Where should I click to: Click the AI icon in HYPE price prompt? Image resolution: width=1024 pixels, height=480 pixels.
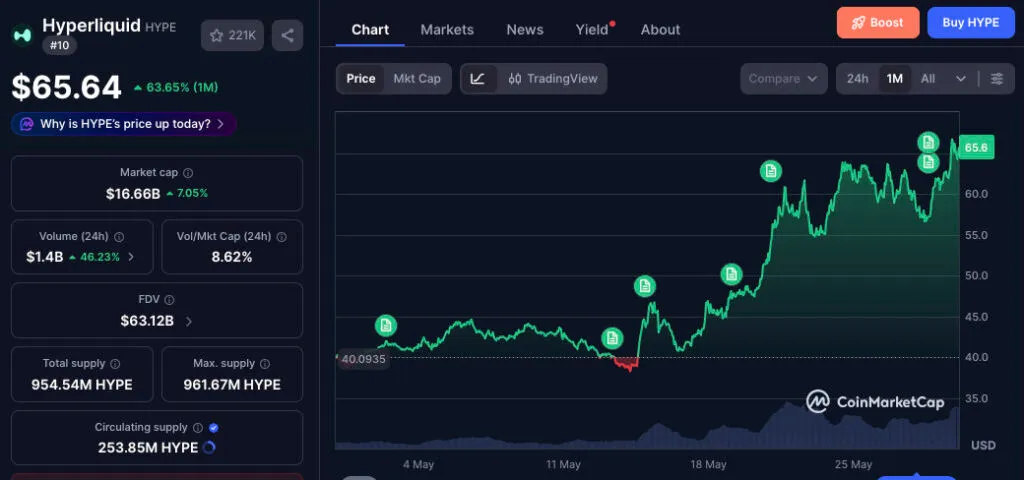tap(27, 124)
